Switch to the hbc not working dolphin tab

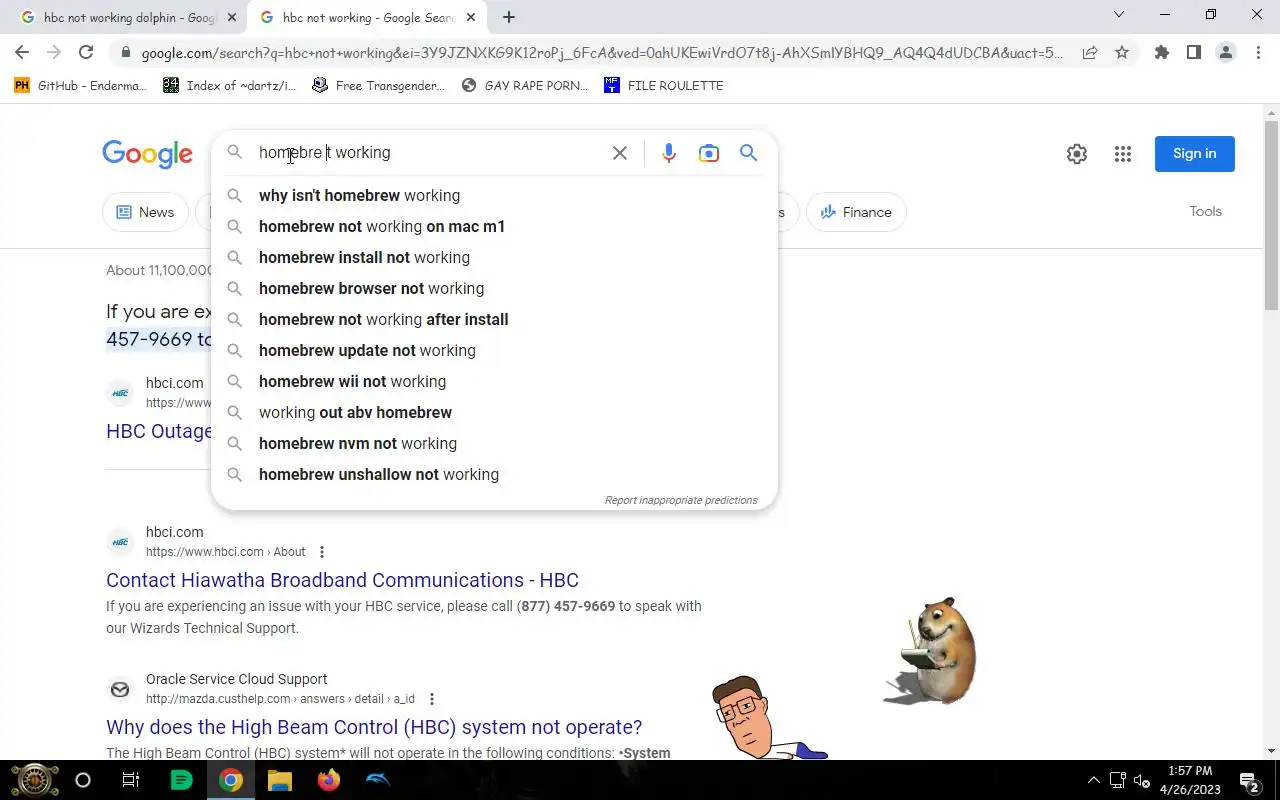tap(129, 17)
